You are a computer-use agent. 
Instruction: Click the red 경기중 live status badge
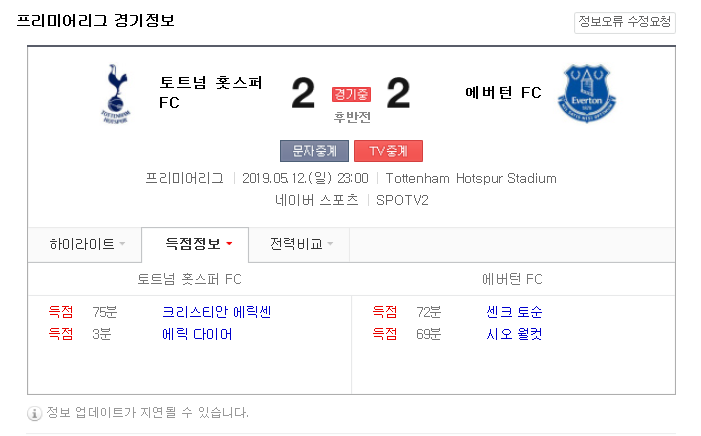[351, 94]
